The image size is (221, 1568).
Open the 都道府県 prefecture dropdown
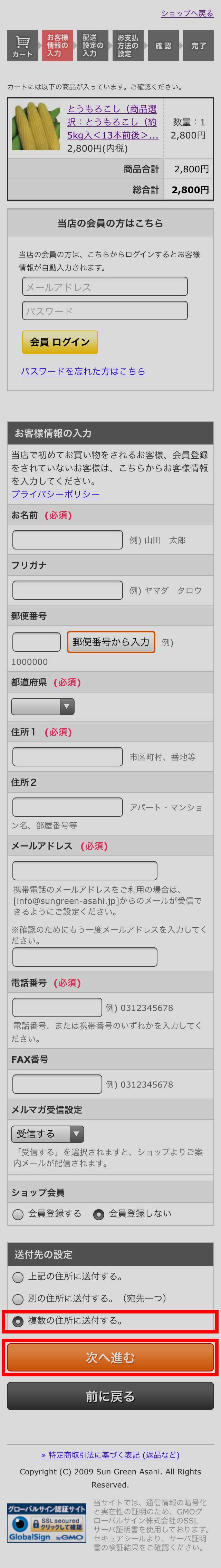coord(42,706)
